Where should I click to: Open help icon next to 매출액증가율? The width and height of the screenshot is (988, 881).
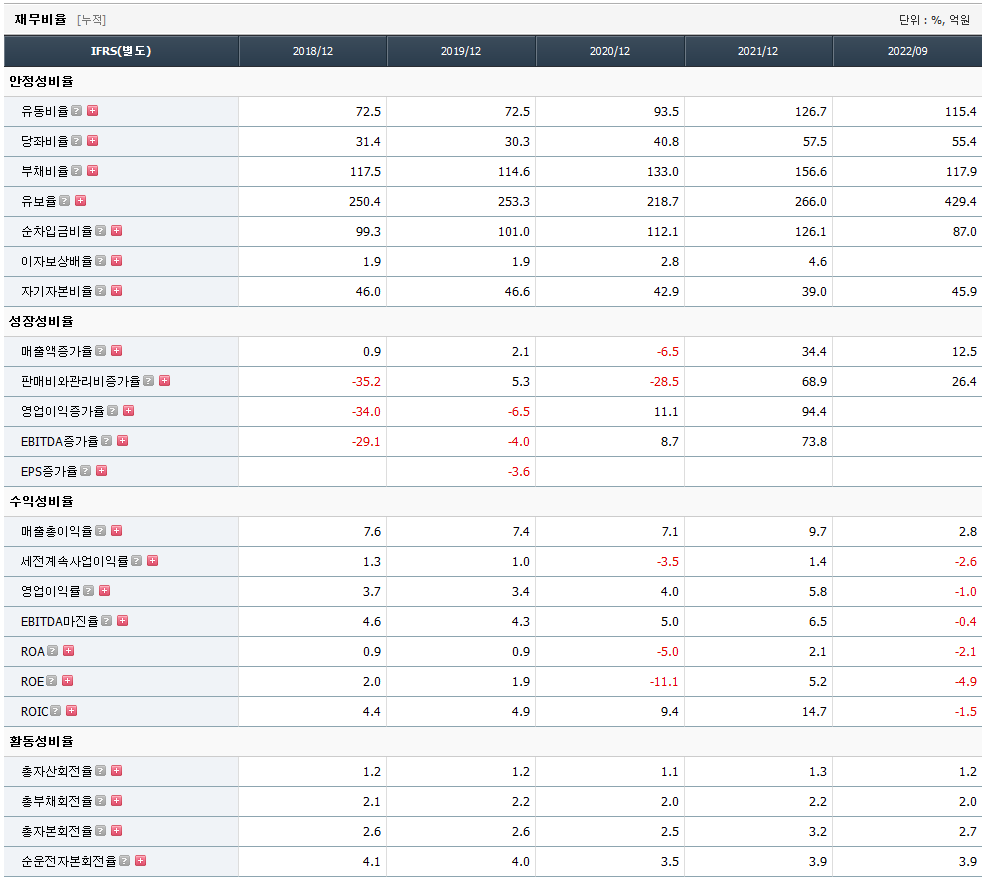[101, 351]
